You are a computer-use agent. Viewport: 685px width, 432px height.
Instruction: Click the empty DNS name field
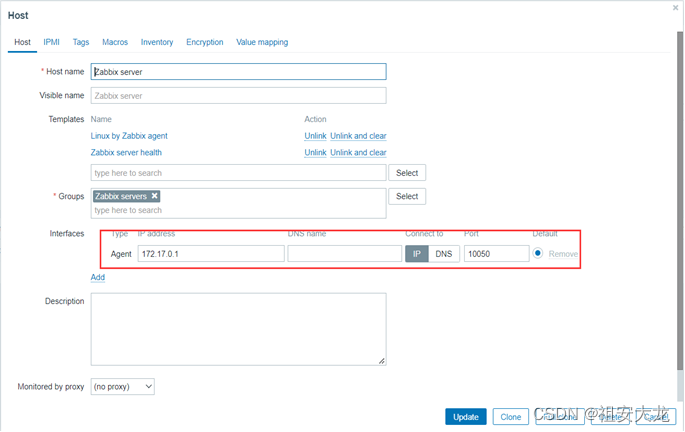[345, 254]
